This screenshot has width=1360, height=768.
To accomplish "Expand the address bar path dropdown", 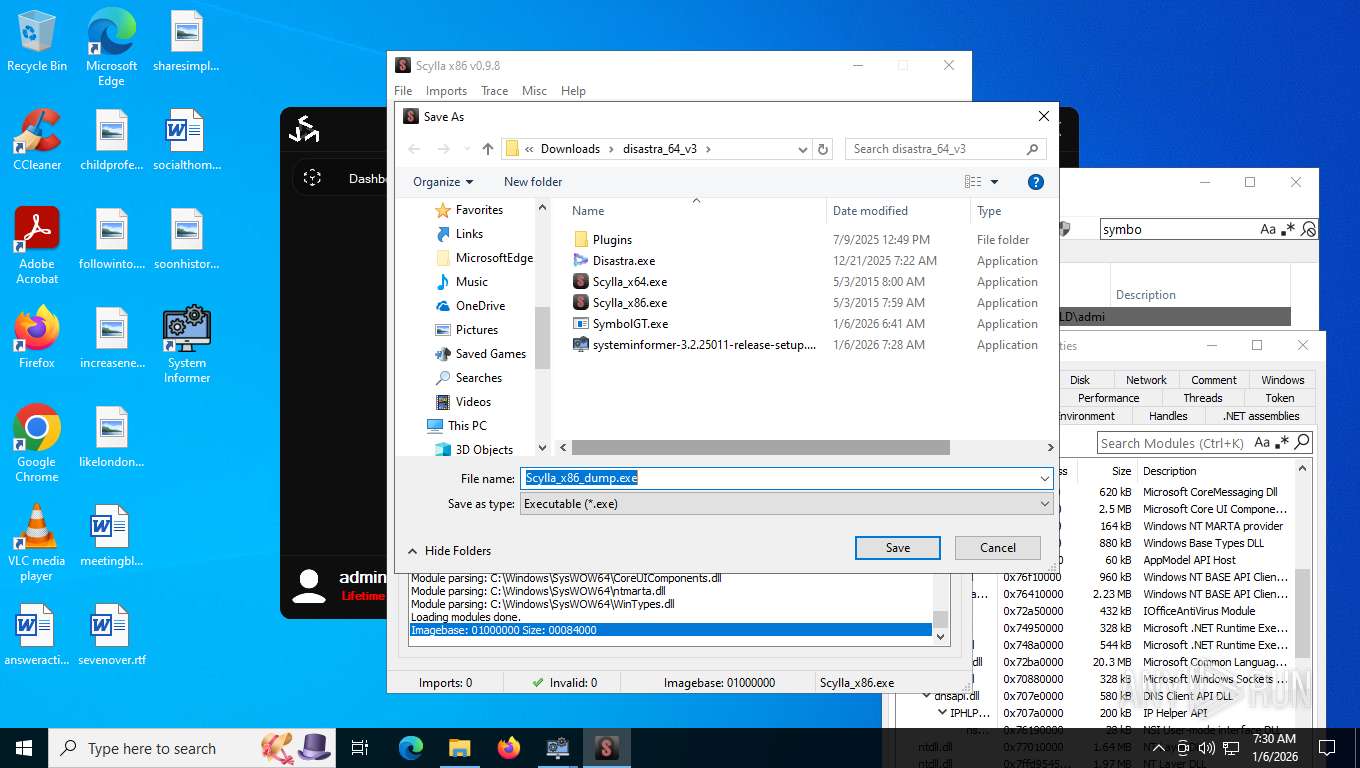I will coord(803,149).
